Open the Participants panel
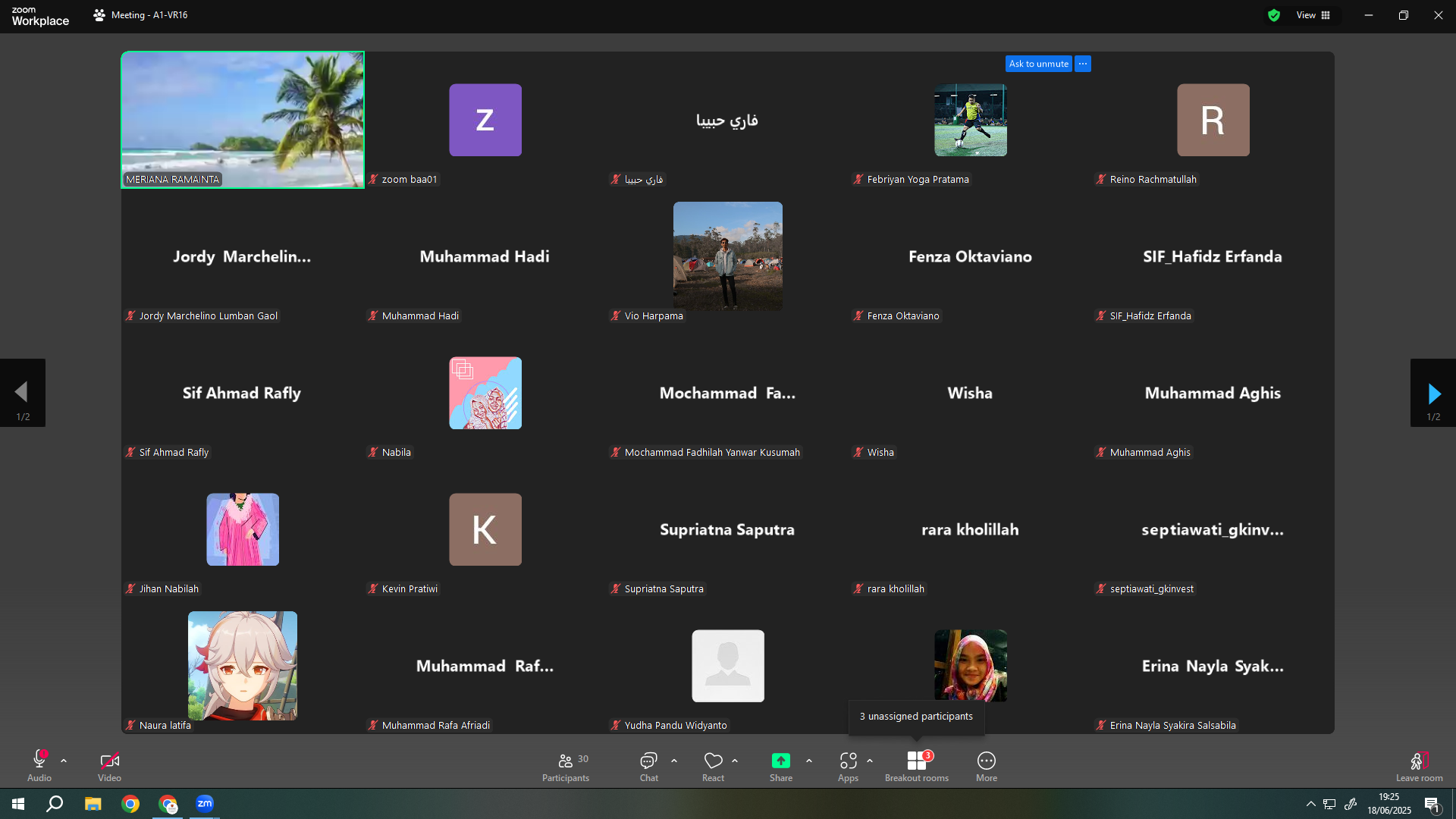The height and width of the screenshot is (819, 1456). [566, 766]
